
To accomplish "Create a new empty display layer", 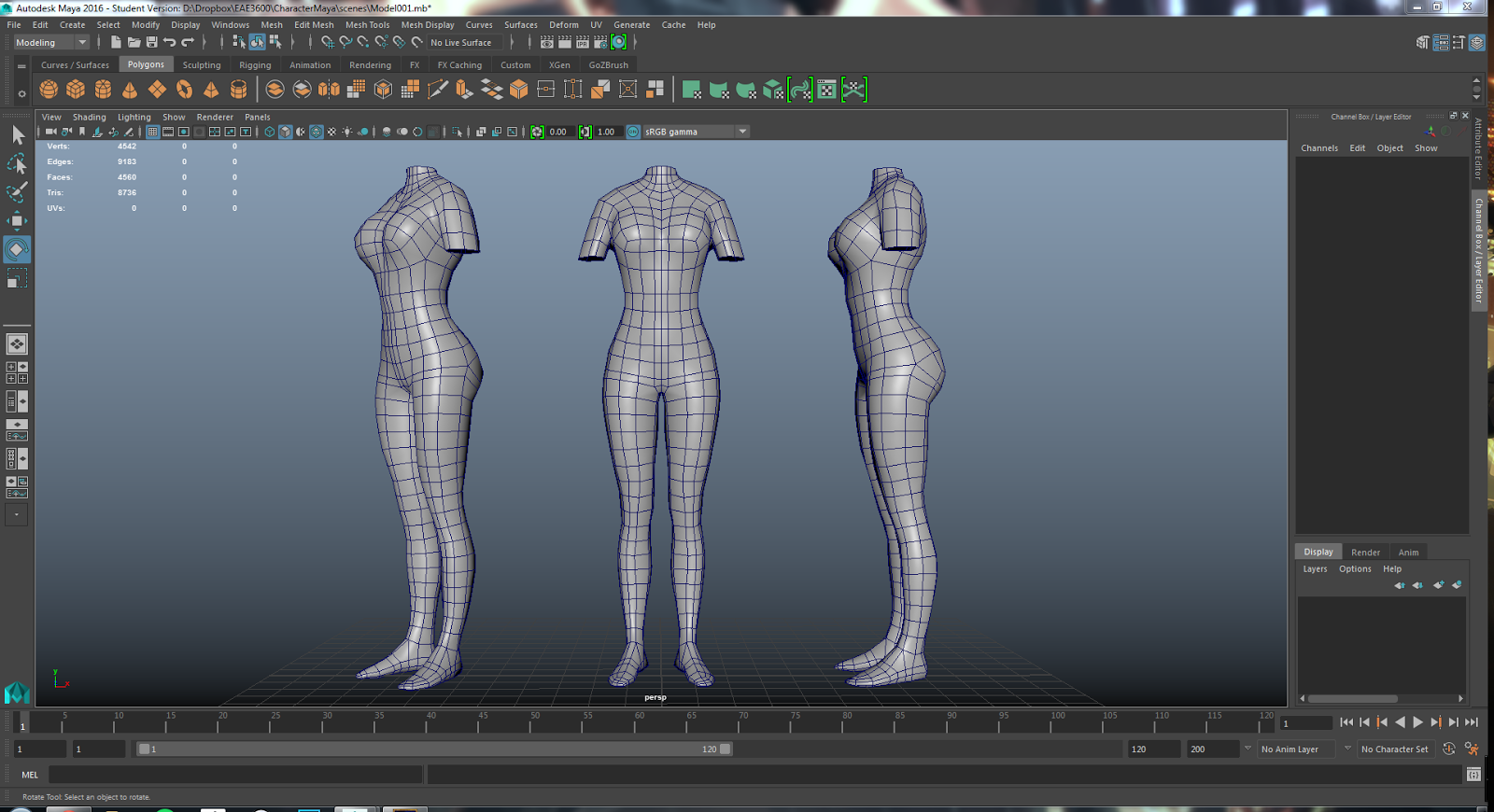I will (1438, 585).
